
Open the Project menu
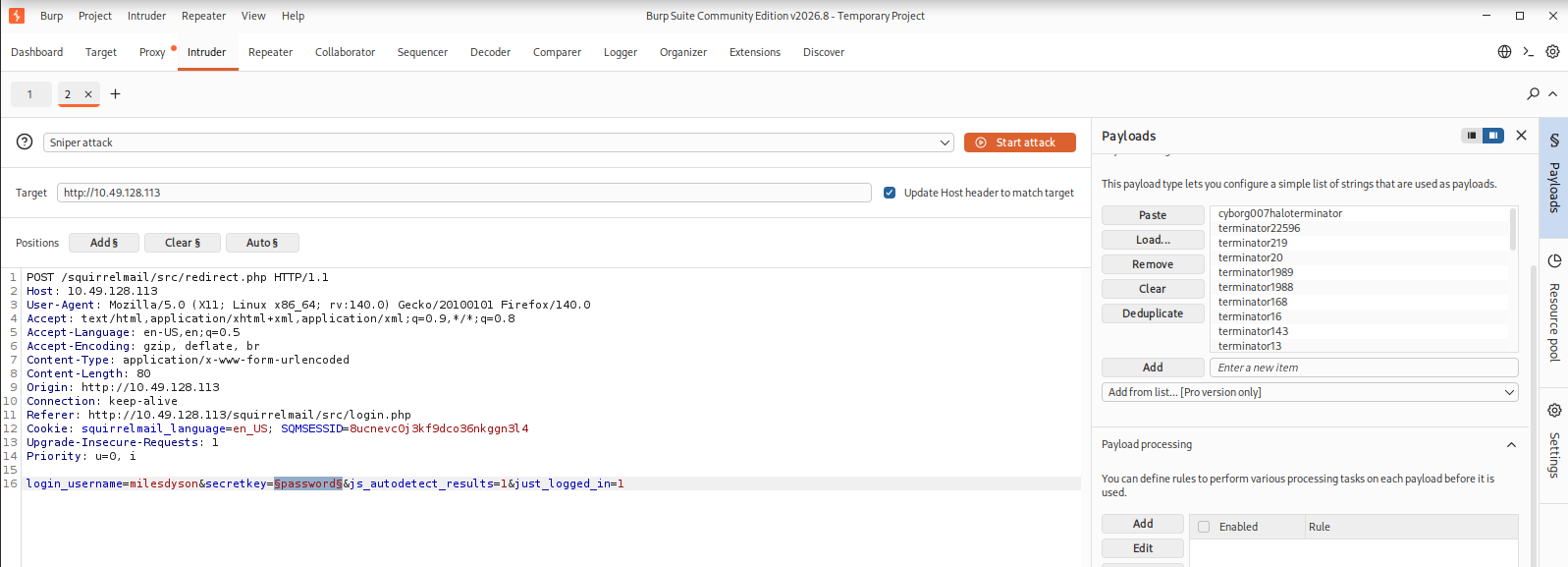click(95, 16)
